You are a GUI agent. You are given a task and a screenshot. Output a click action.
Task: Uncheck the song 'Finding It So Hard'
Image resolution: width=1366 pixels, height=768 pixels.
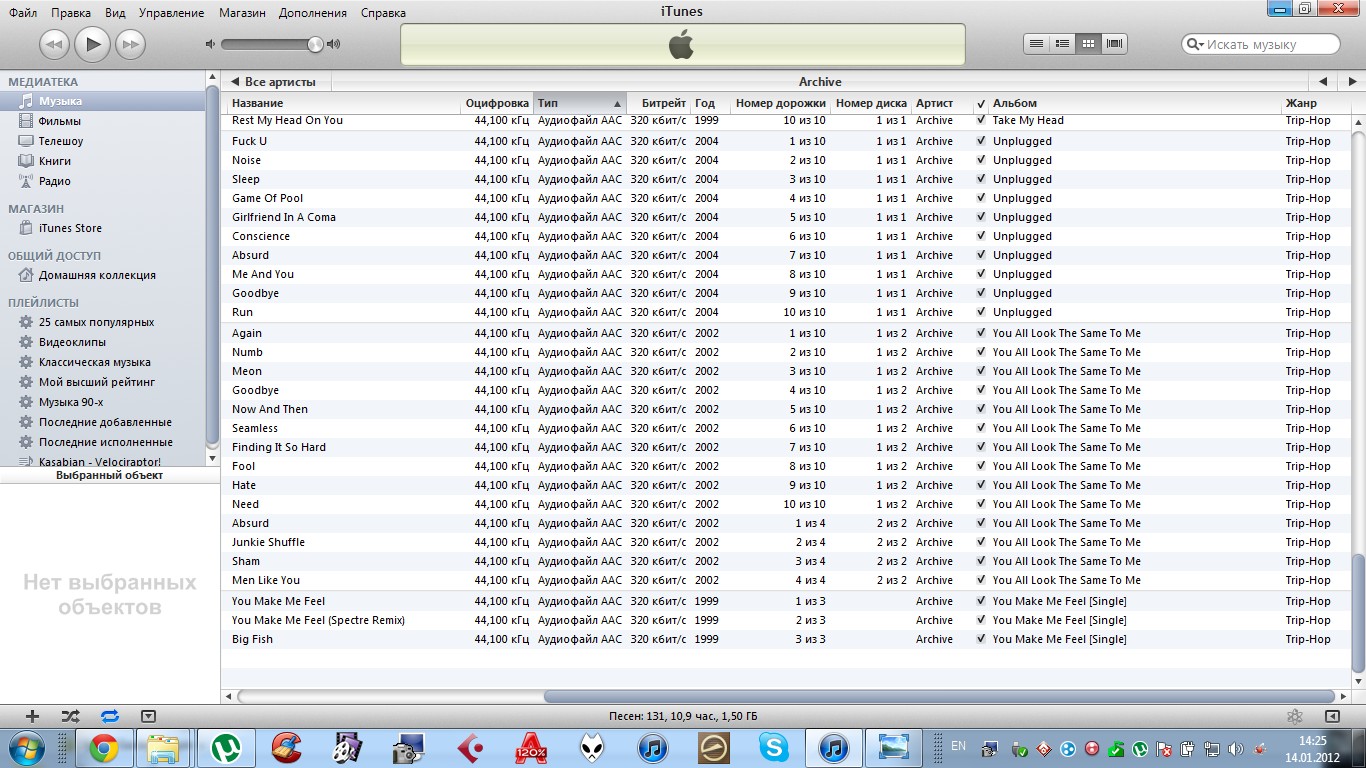coord(981,447)
